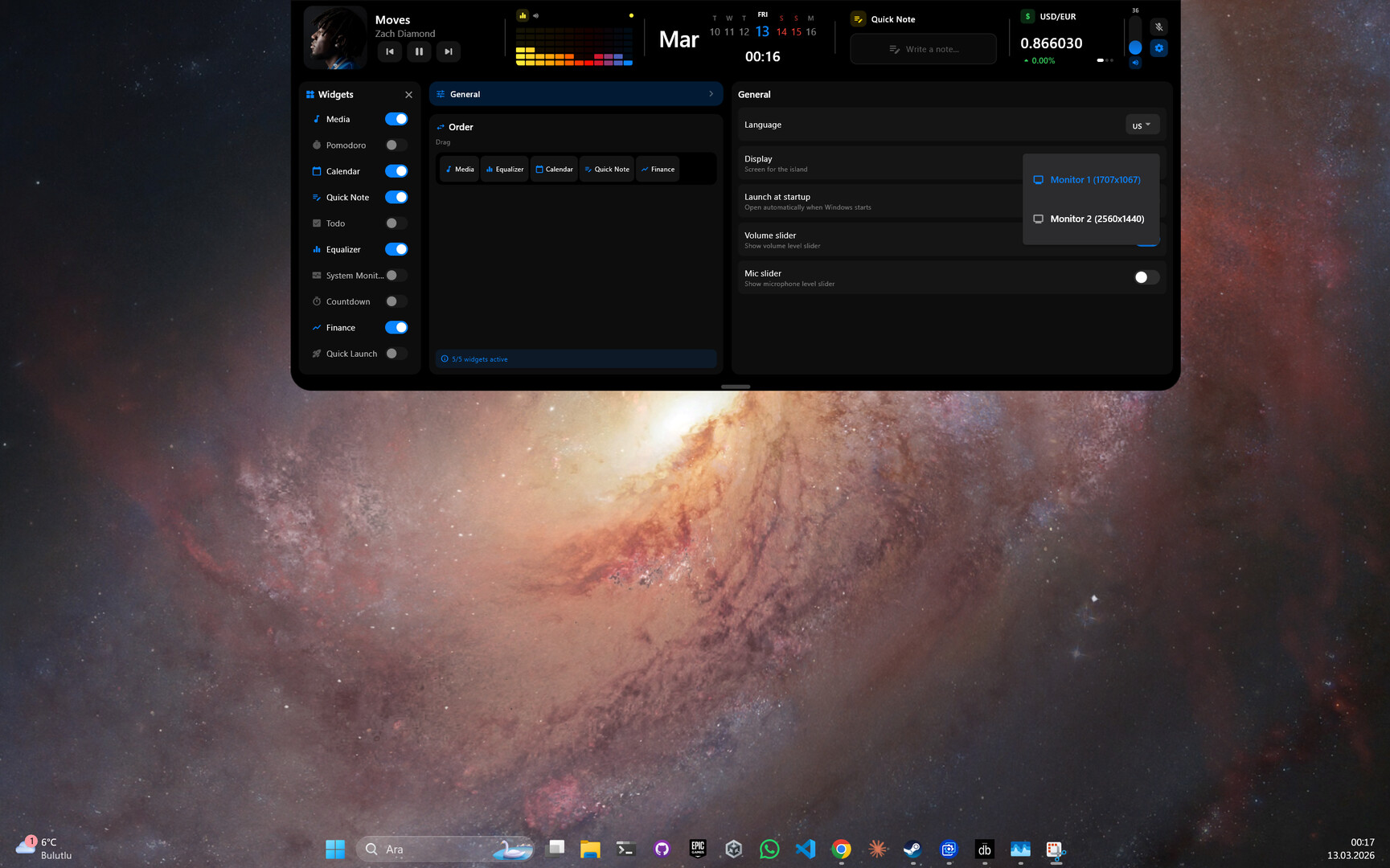Expand the General section chevron
Screen dimensions: 1390x868
[711, 94]
